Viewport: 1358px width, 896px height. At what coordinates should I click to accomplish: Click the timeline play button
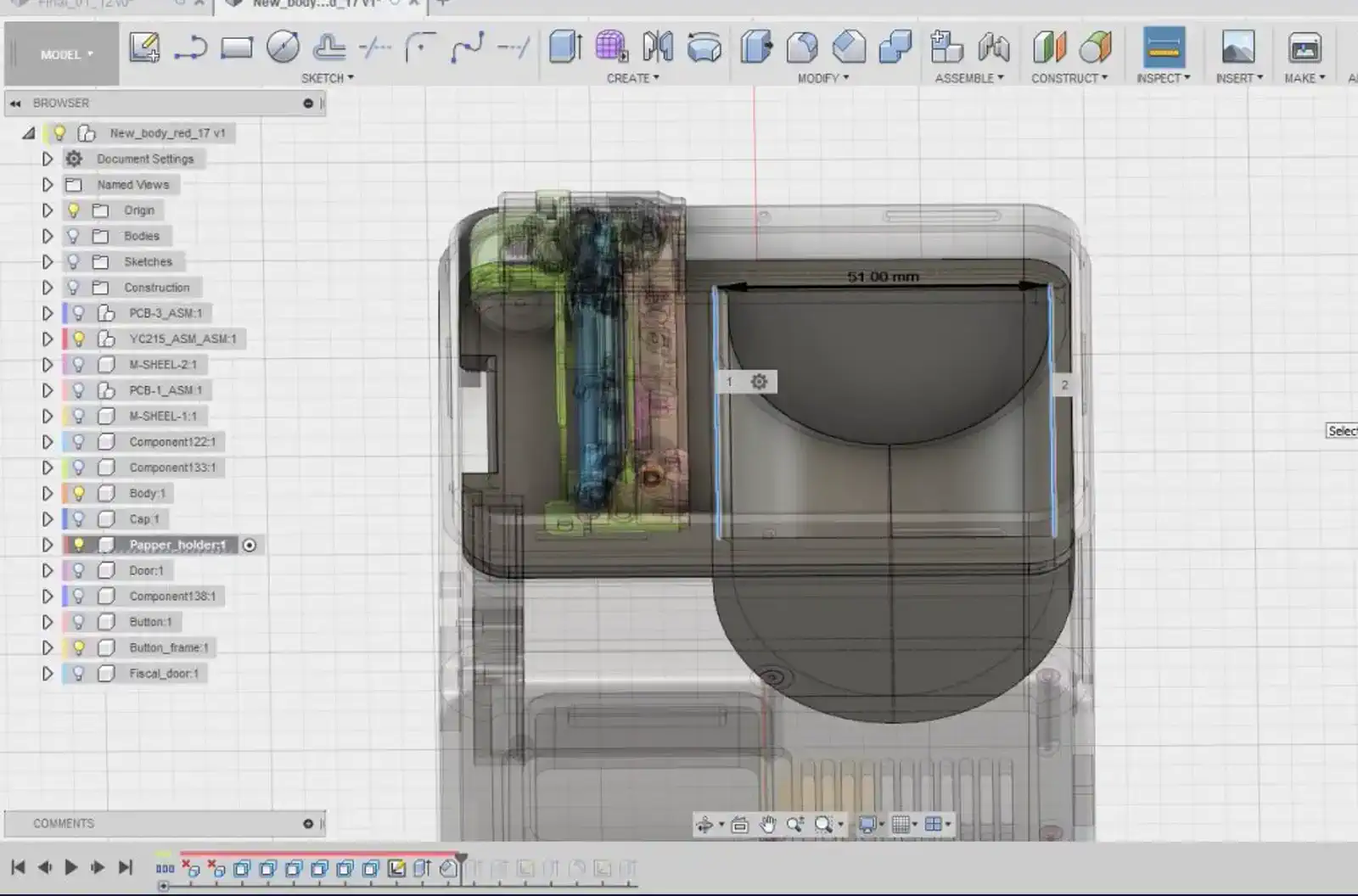click(71, 867)
